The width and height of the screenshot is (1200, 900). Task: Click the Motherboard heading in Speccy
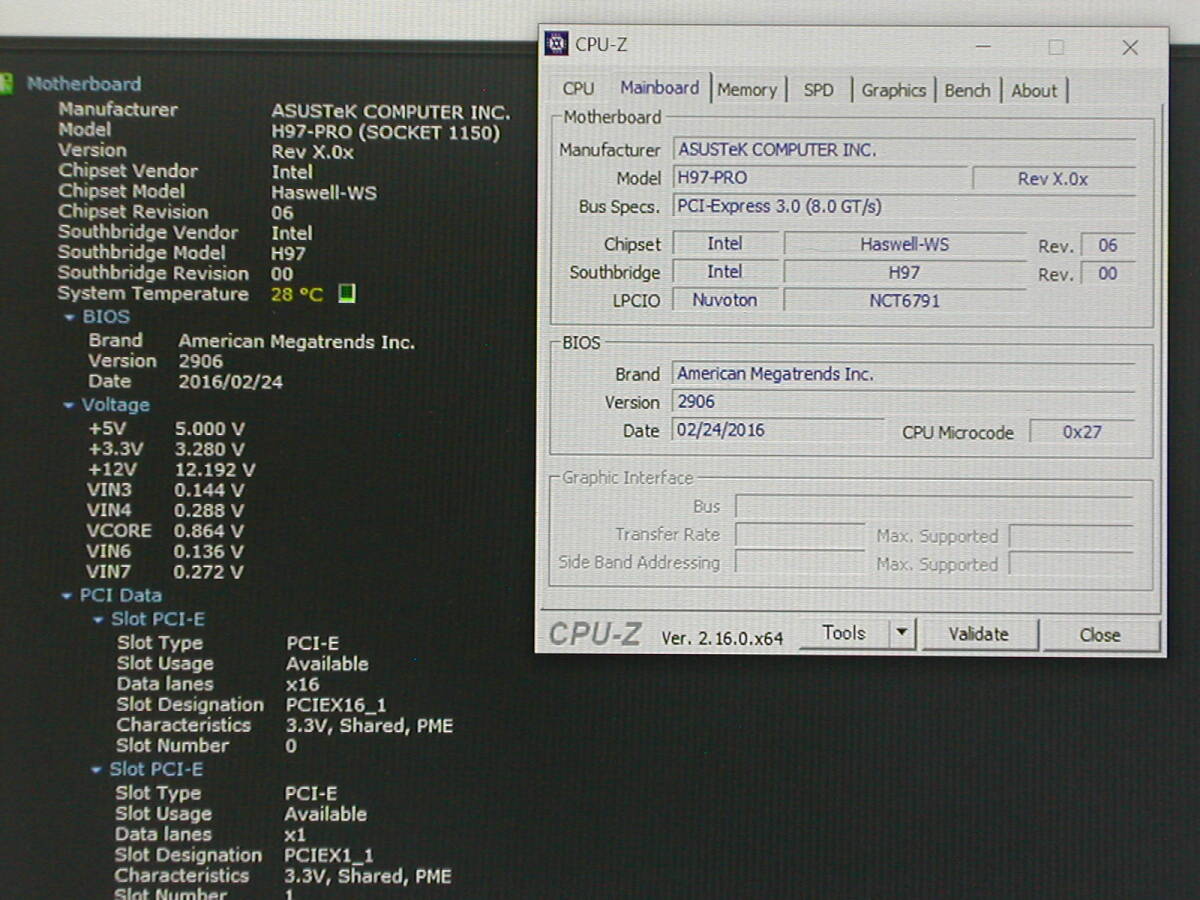point(84,84)
